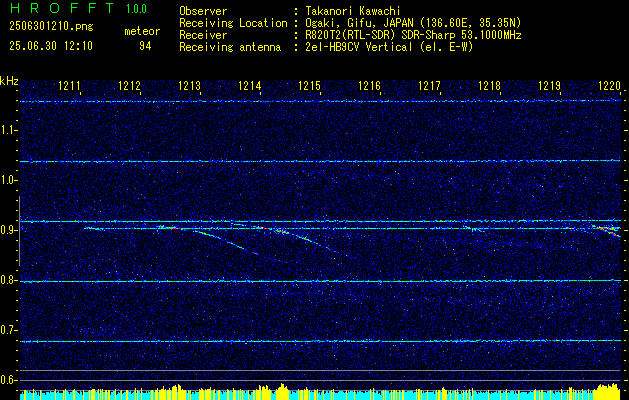Image resolution: width=629 pixels, height=400 pixels.
Task: Click the 1.0 kHz axis label
Action: (9, 181)
